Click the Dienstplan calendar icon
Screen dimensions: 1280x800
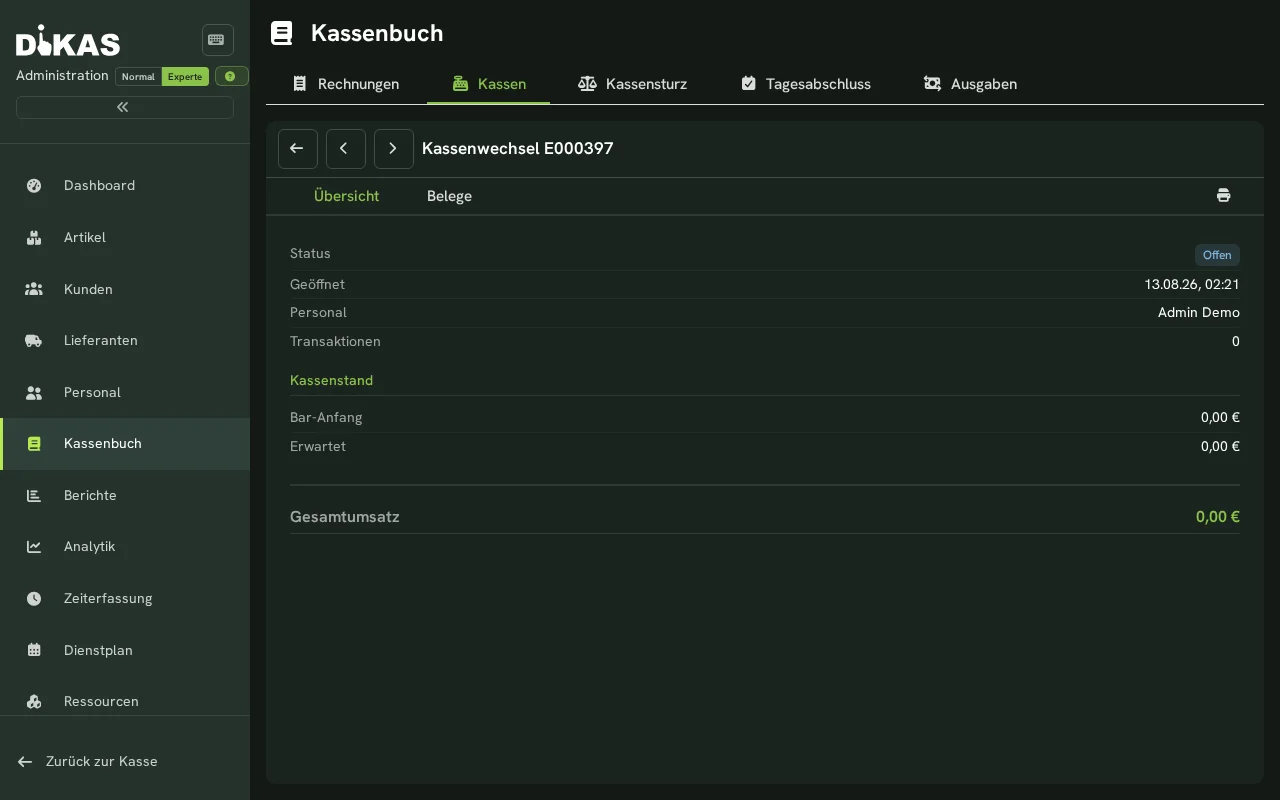[34, 650]
